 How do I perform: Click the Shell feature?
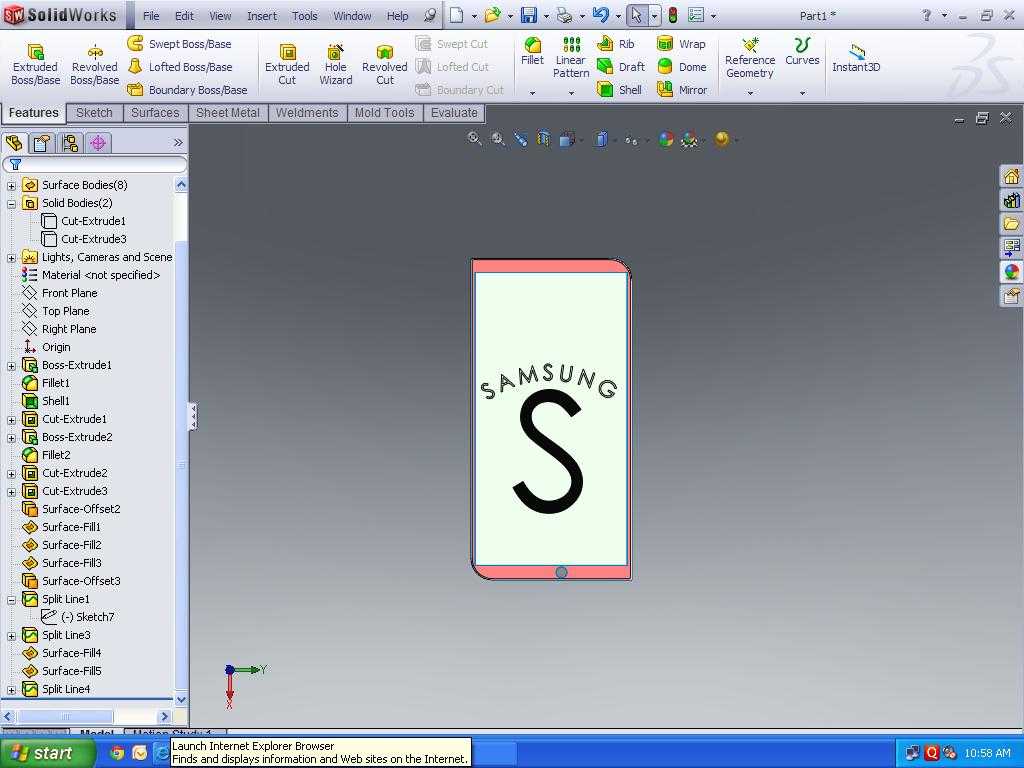click(x=620, y=89)
